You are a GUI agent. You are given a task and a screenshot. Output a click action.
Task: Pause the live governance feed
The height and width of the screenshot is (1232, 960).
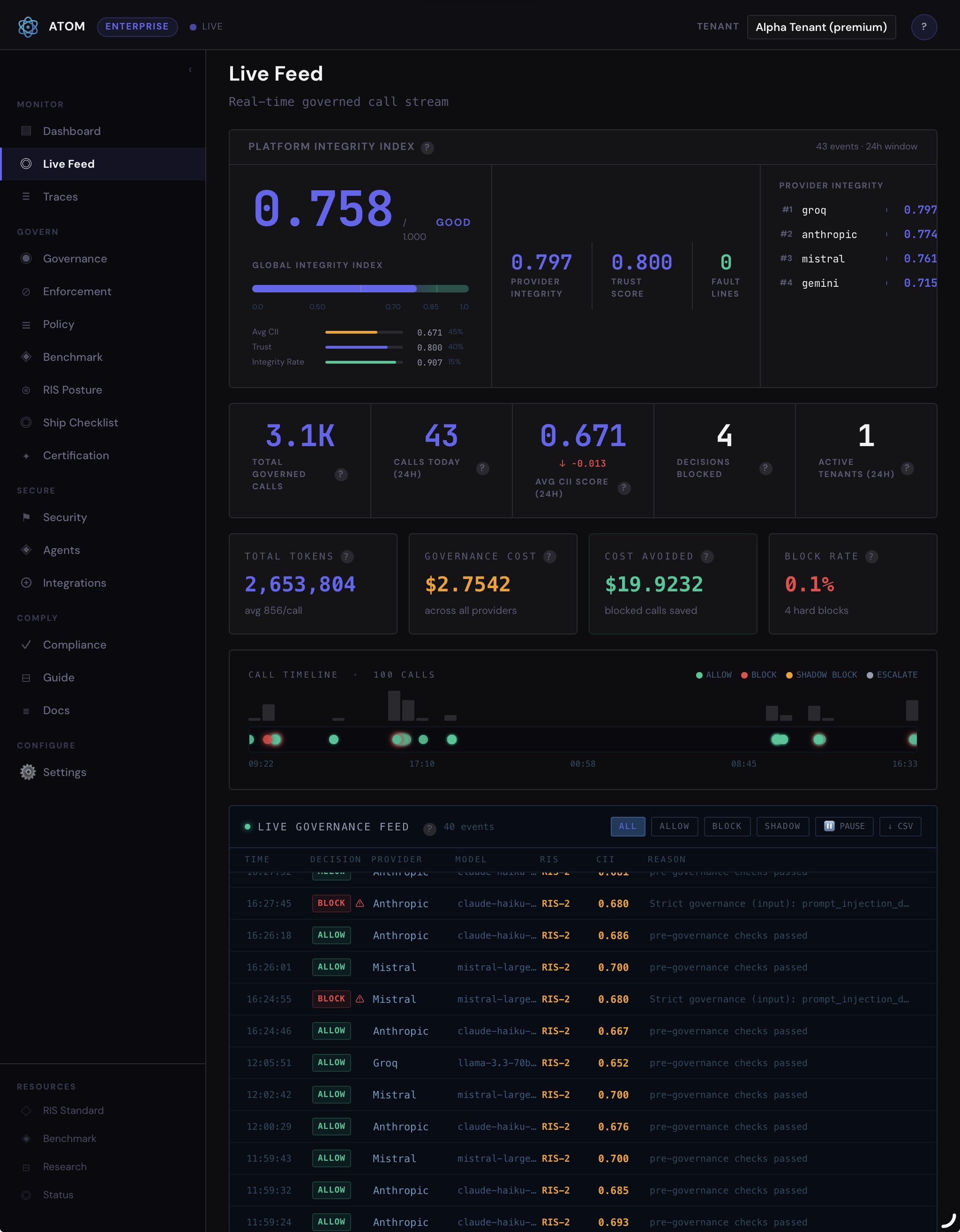point(844,827)
